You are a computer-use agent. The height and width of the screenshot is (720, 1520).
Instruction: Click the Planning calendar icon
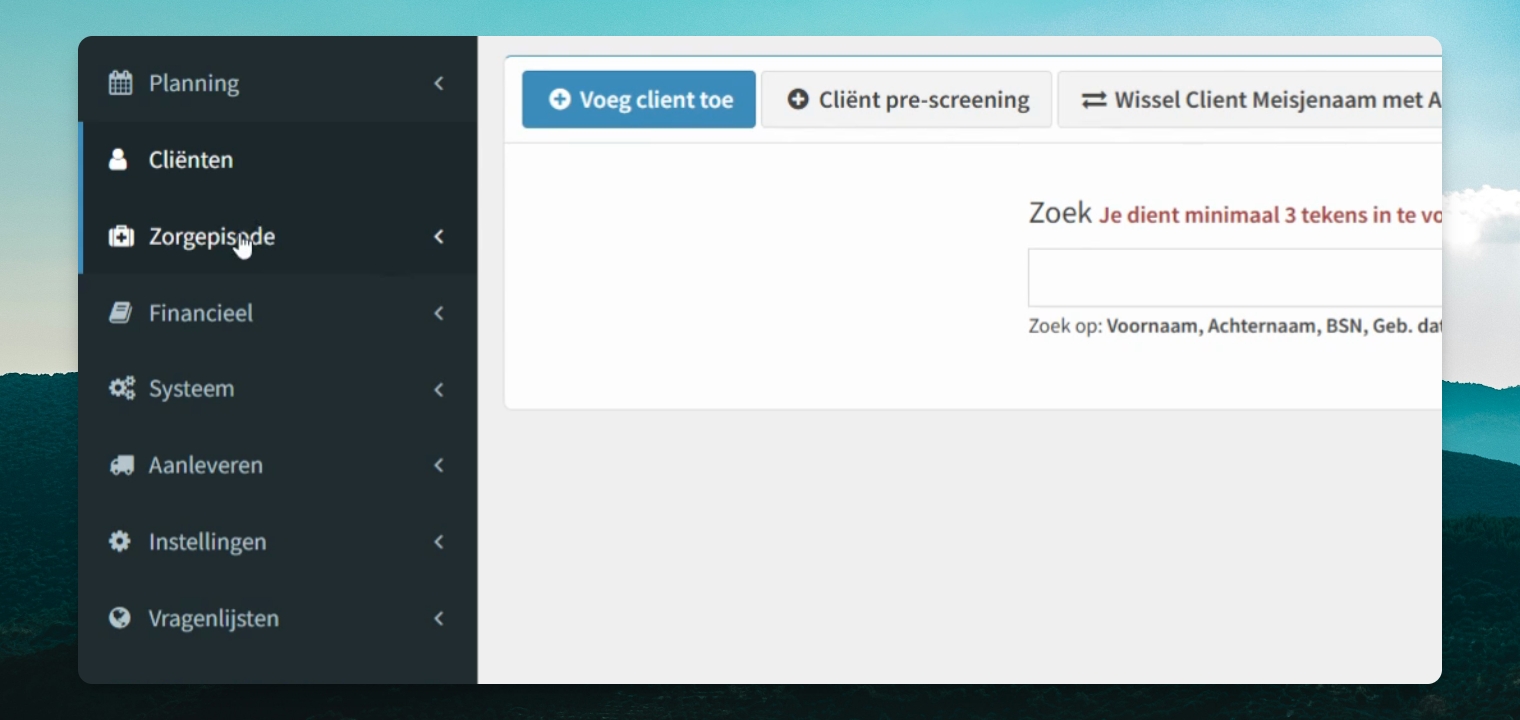[120, 83]
